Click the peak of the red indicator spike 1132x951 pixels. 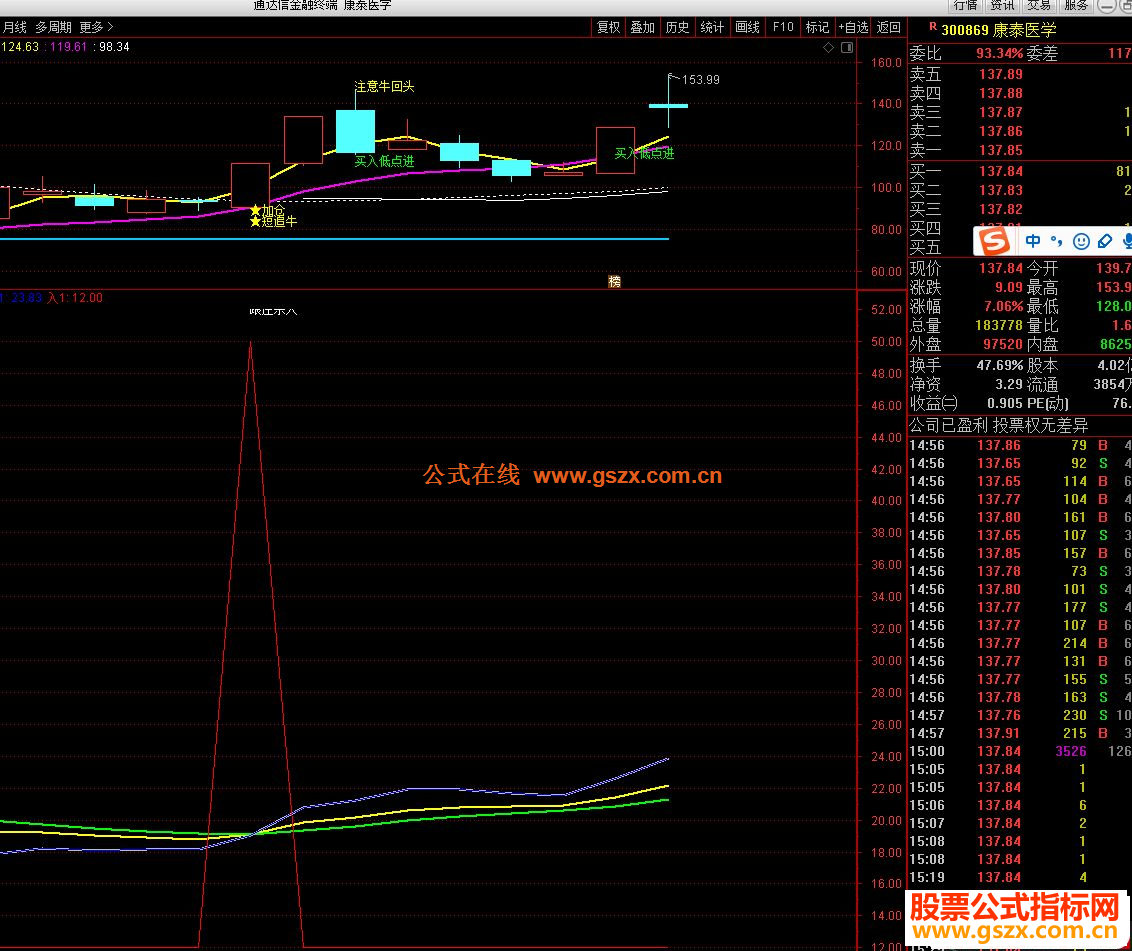pyautogui.click(x=251, y=342)
